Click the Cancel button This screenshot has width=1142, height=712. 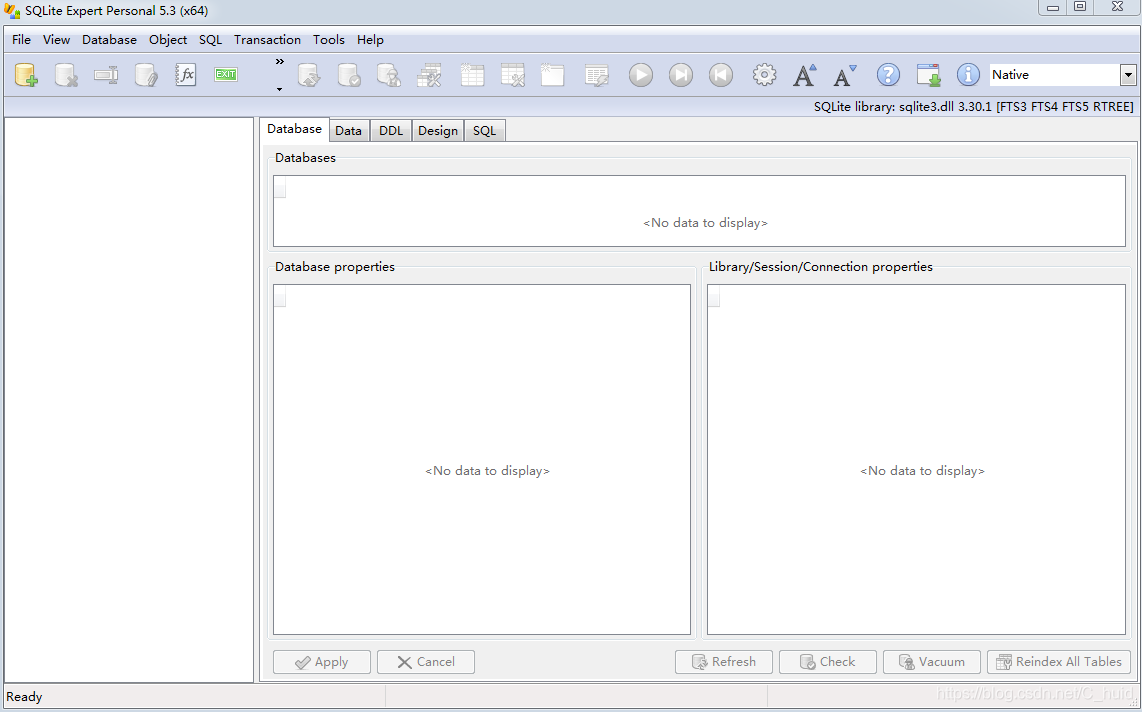[x=426, y=662]
